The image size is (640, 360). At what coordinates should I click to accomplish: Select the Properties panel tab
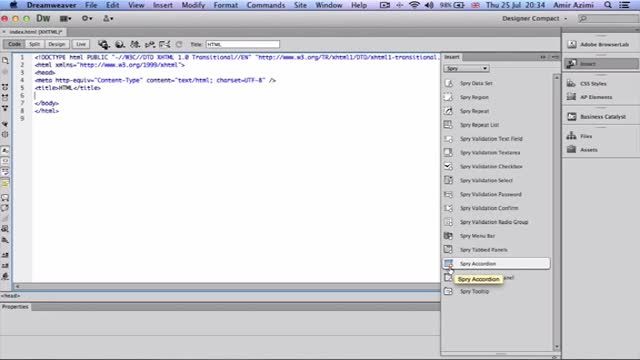(x=15, y=307)
